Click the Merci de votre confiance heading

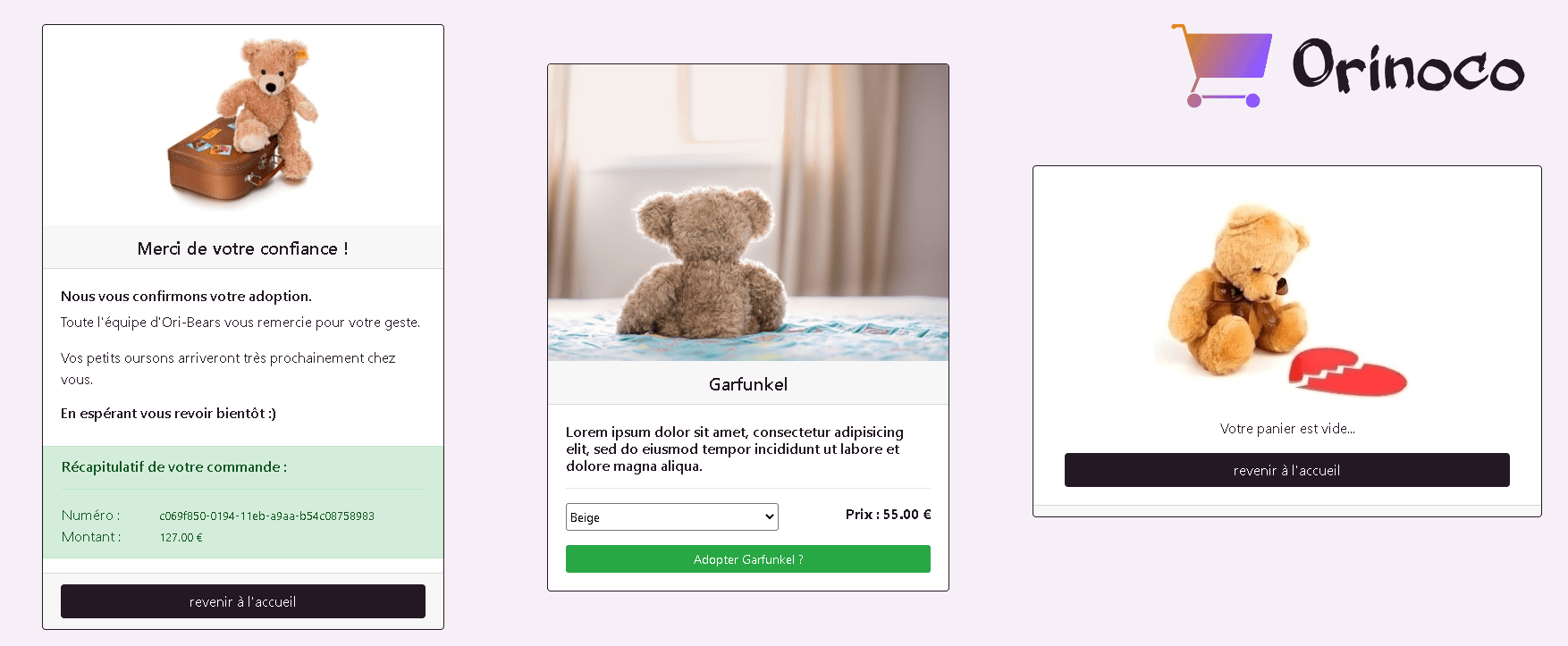coord(243,249)
